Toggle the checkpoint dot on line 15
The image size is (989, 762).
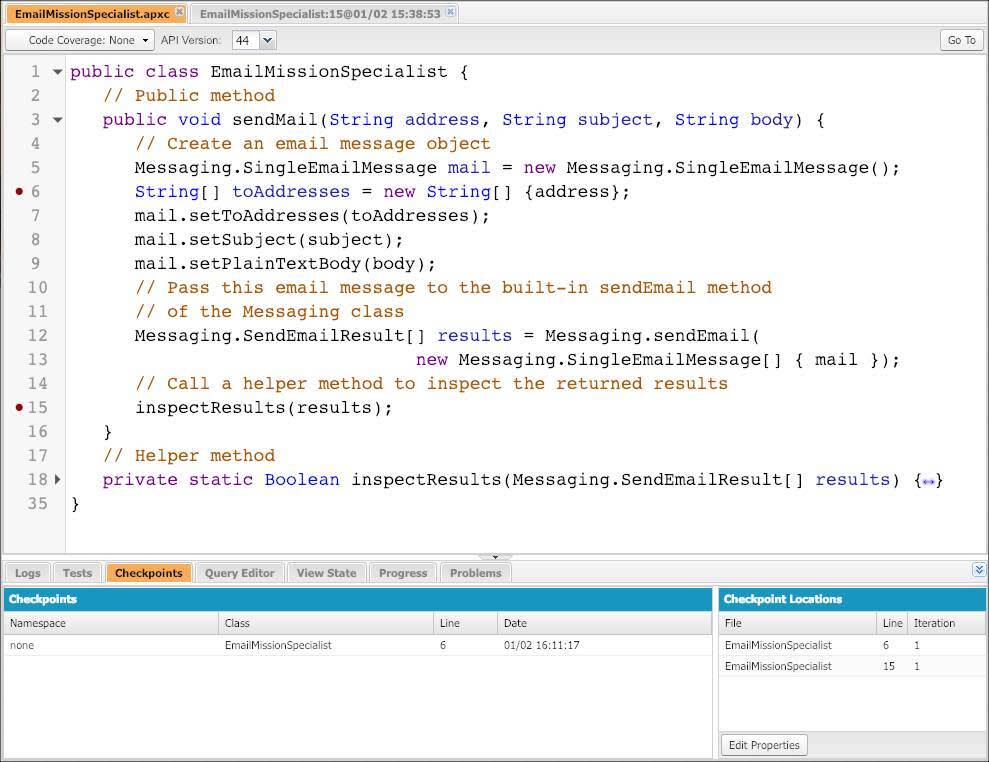click(x=19, y=407)
